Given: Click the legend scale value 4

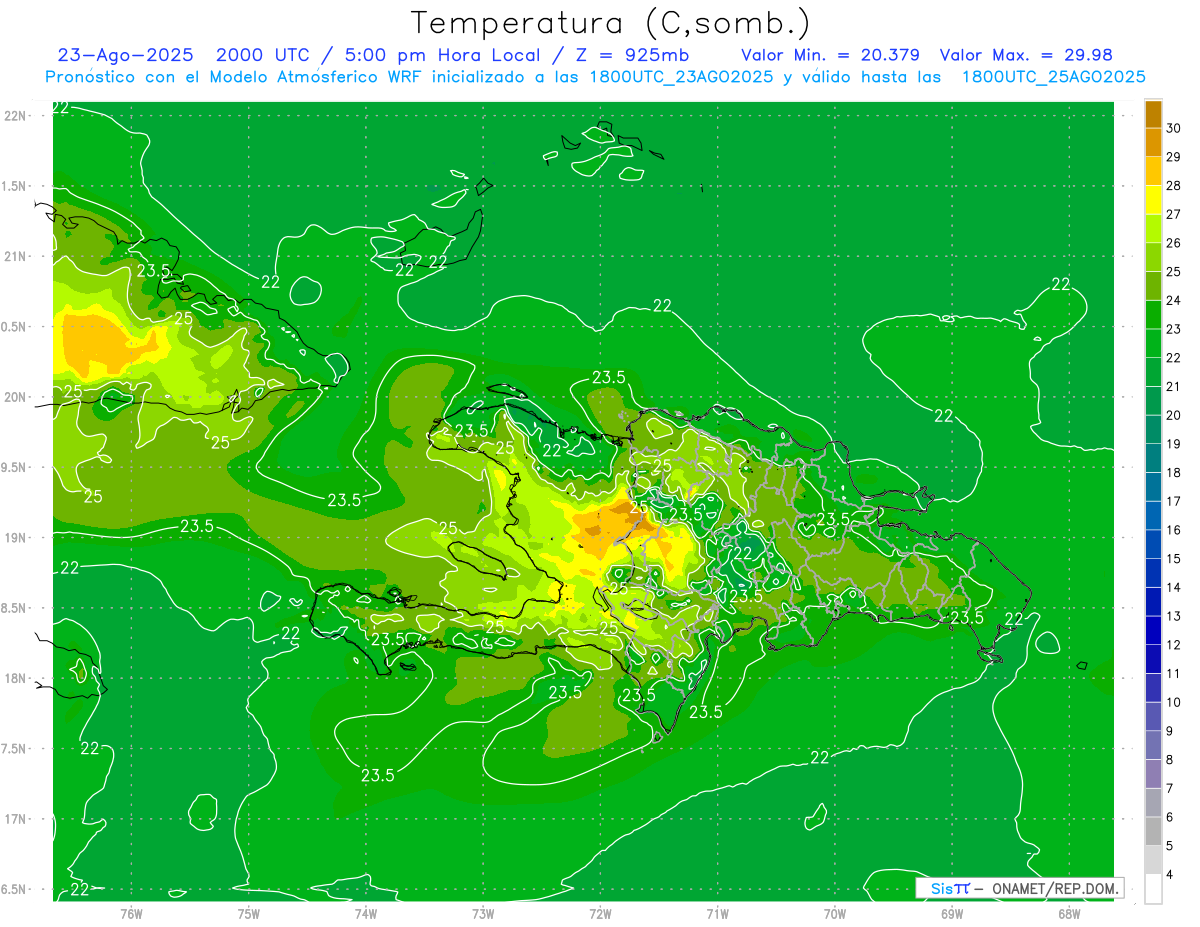Looking at the screenshot, I should pyautogui.click(x=1170, y=875).
